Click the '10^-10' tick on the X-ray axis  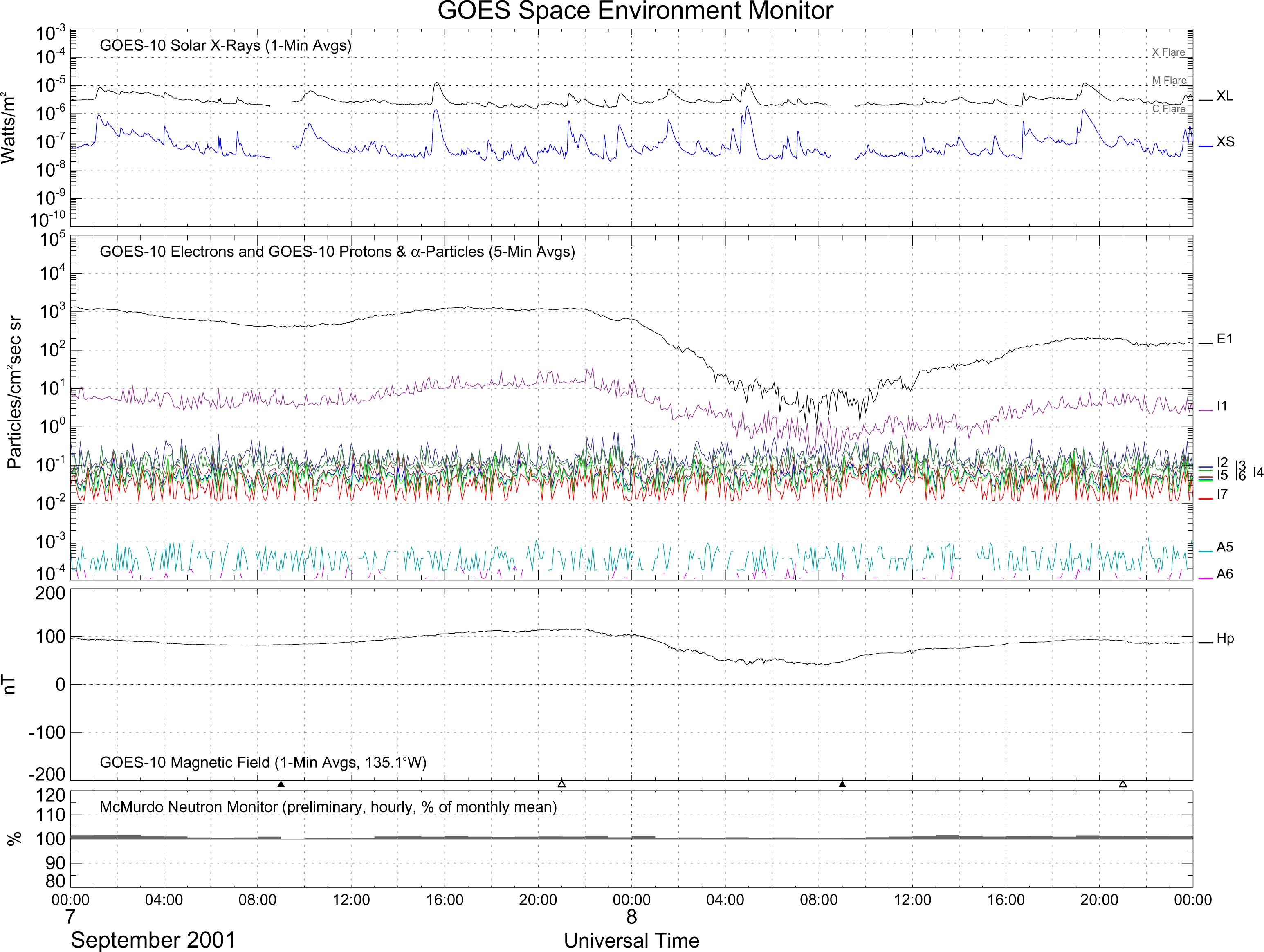click(47, 218)
